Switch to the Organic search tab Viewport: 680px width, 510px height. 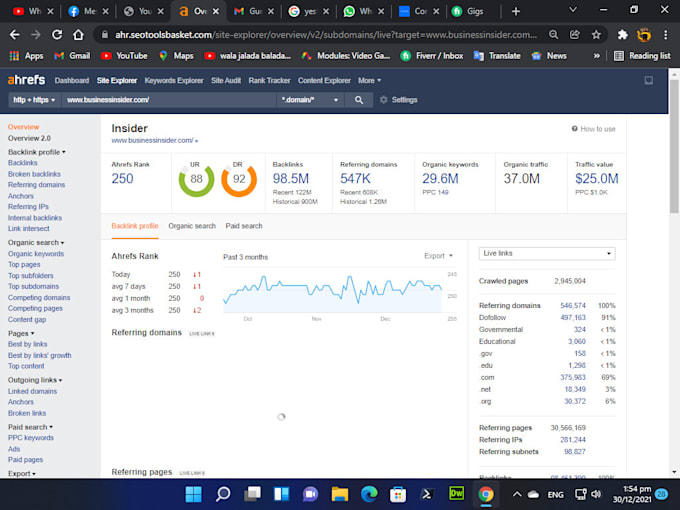(192, 226)
